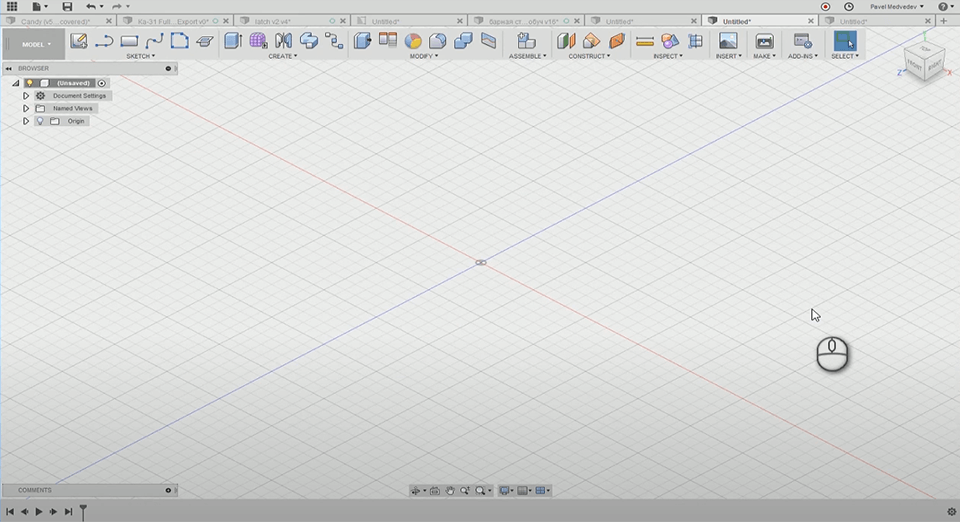Open the MAKE menu
The height and width of the screenshot is (522, 960).
pyautogui.click(x=764, y=56)
